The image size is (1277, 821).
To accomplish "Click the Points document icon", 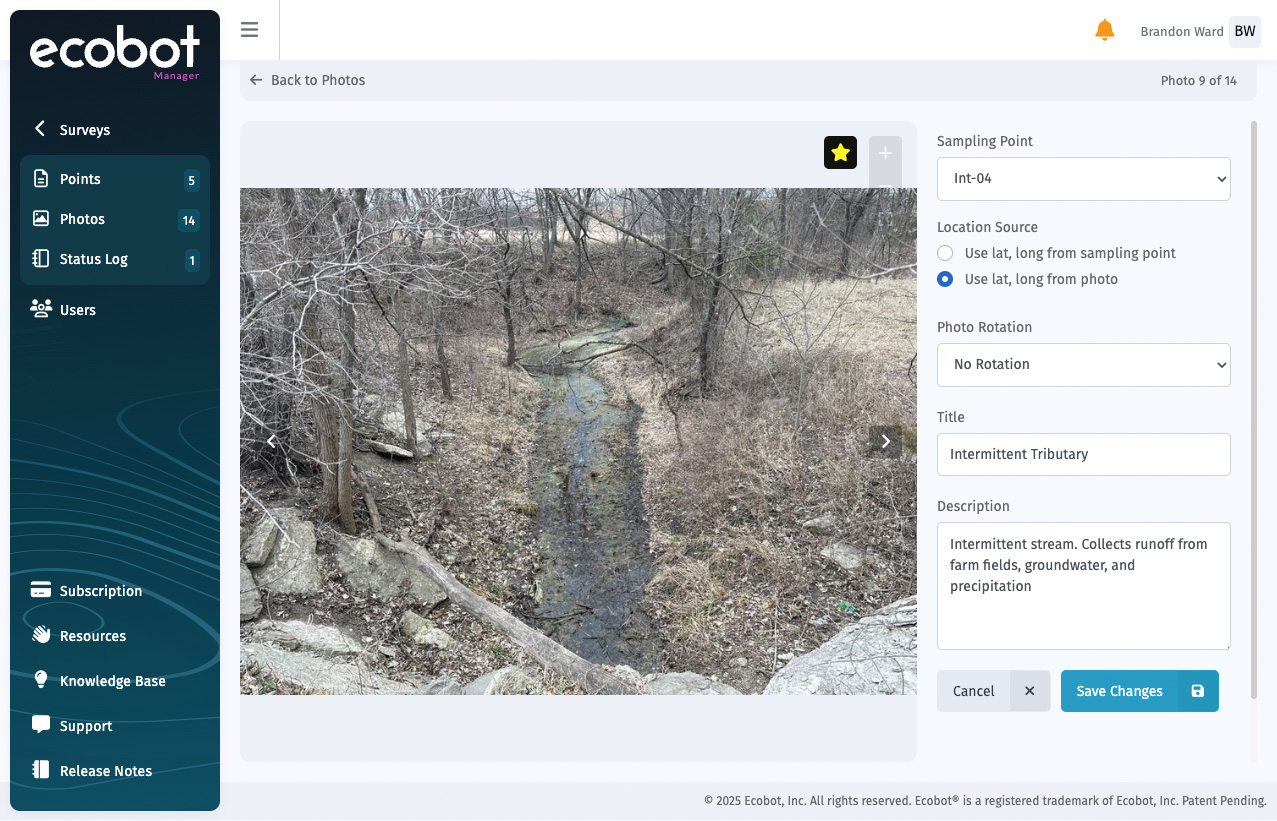I will (41, 179).
